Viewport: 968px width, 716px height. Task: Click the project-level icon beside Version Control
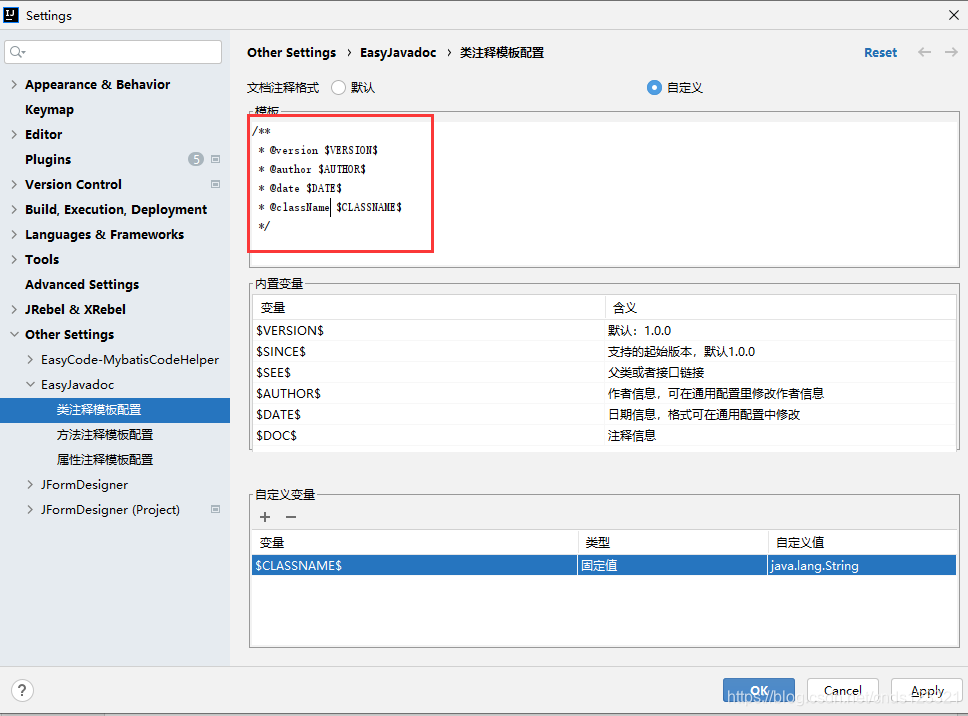pos(215,184)
